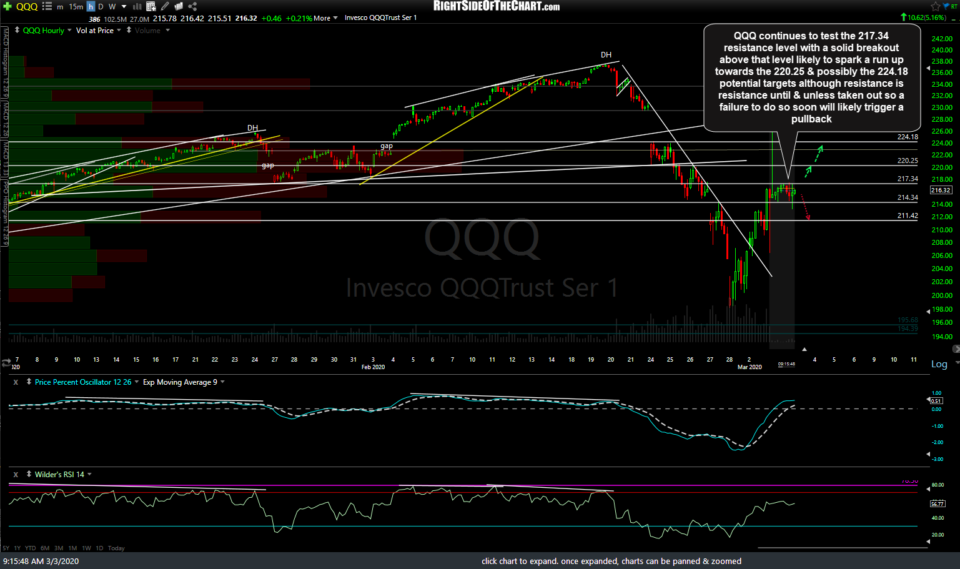Select the pencil drawing tools icon

click(165, 7)
